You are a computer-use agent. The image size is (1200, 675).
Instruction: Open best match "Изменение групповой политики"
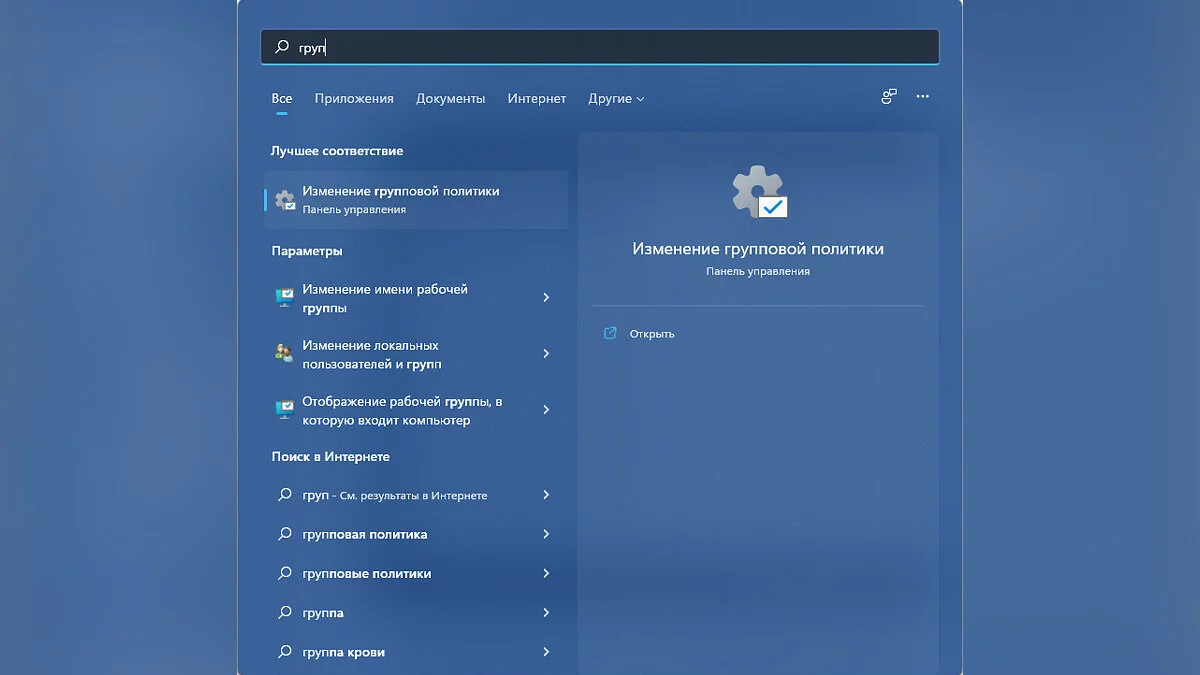[416, 200]
